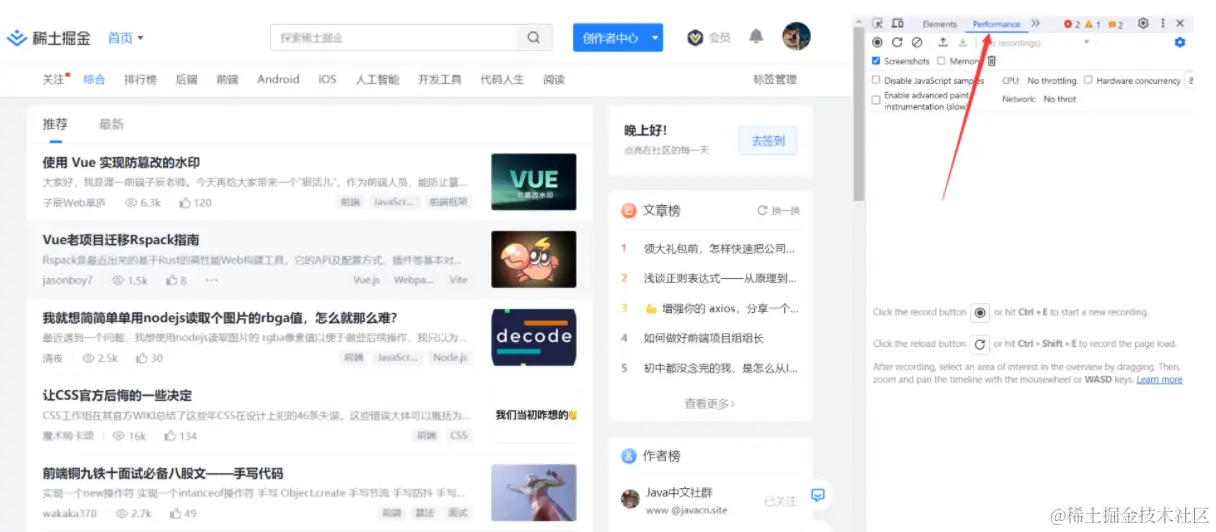
Task: Click the 去签到 button
Action: (x=768, y=141)
